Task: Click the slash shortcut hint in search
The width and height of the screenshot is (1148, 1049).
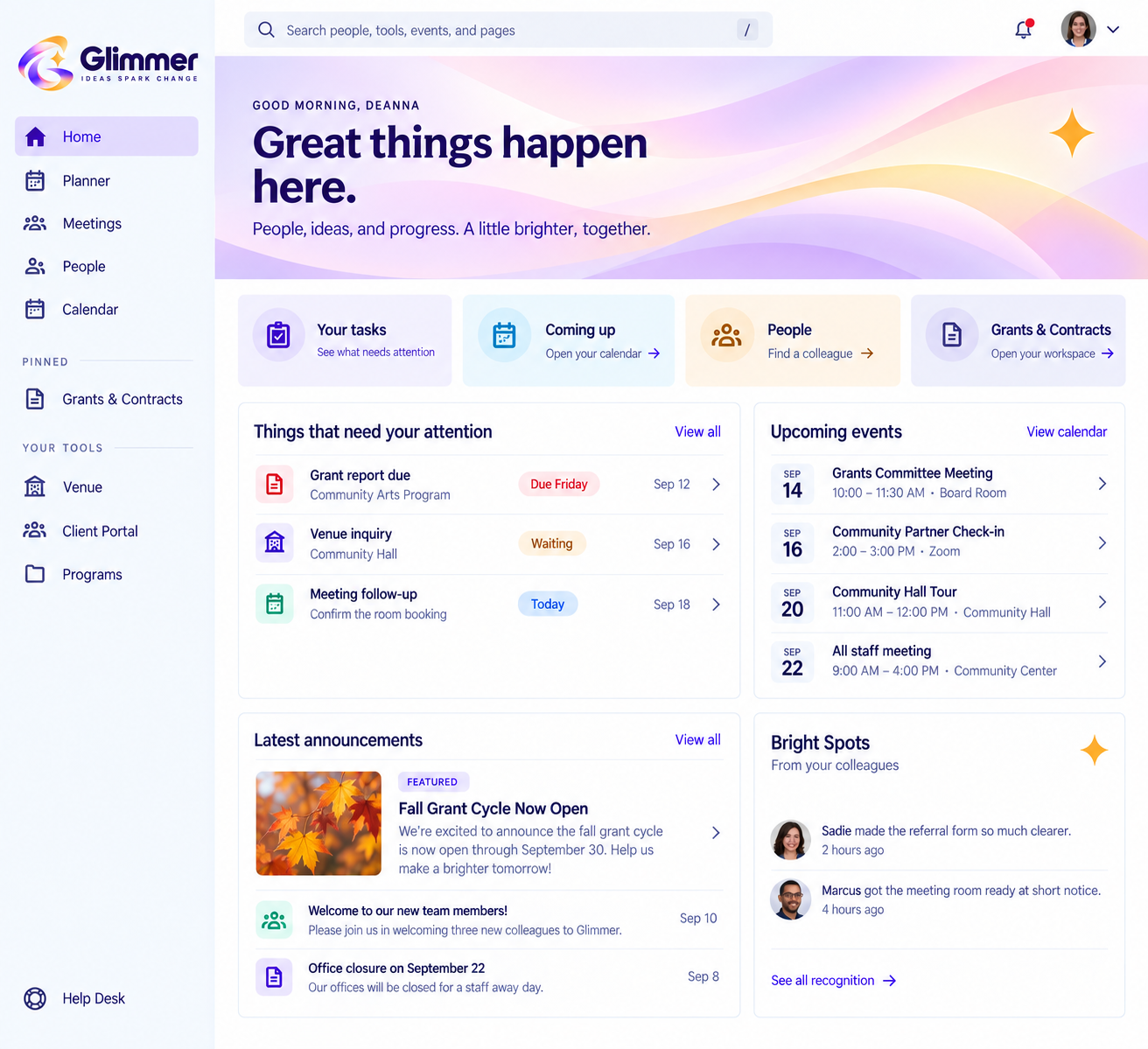Action: point(747,30)
